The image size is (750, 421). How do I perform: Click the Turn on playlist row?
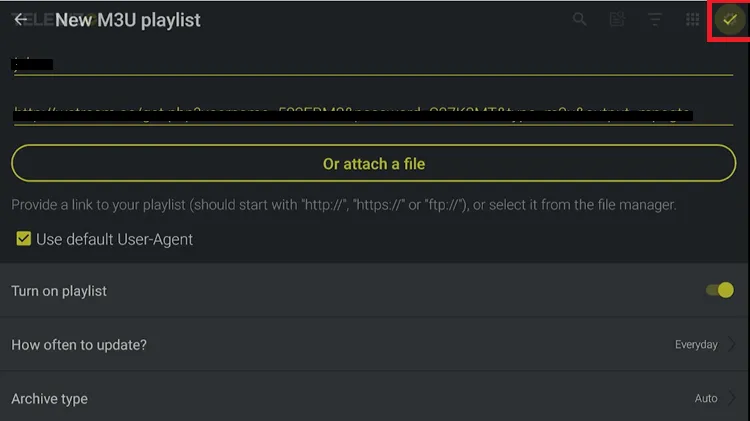pos(300,291)
